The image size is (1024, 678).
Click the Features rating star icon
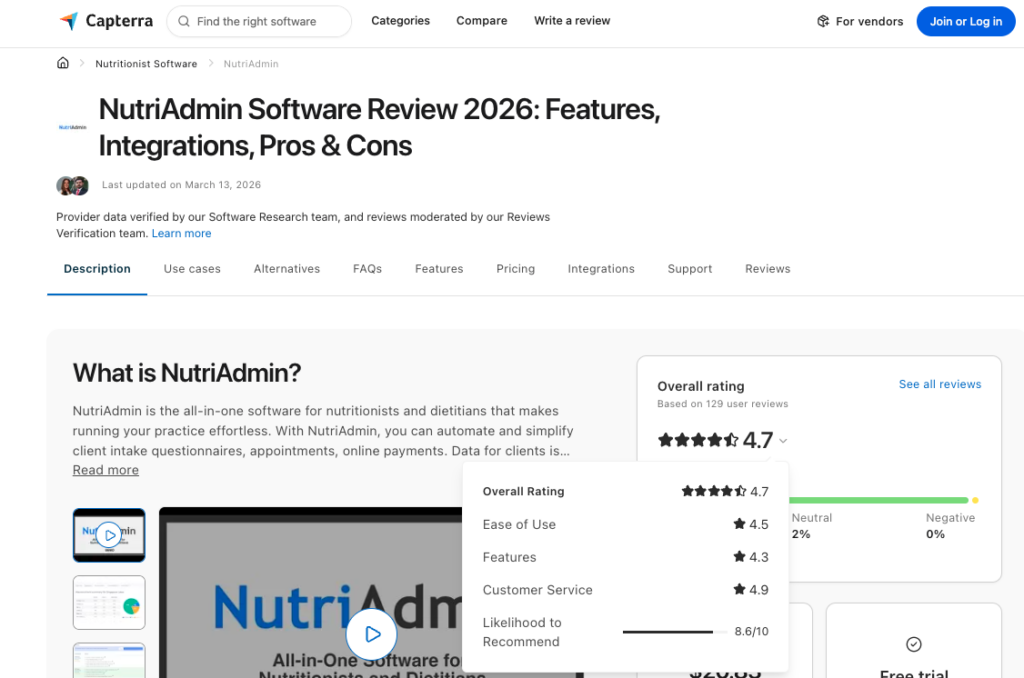[x=739, y=557]
